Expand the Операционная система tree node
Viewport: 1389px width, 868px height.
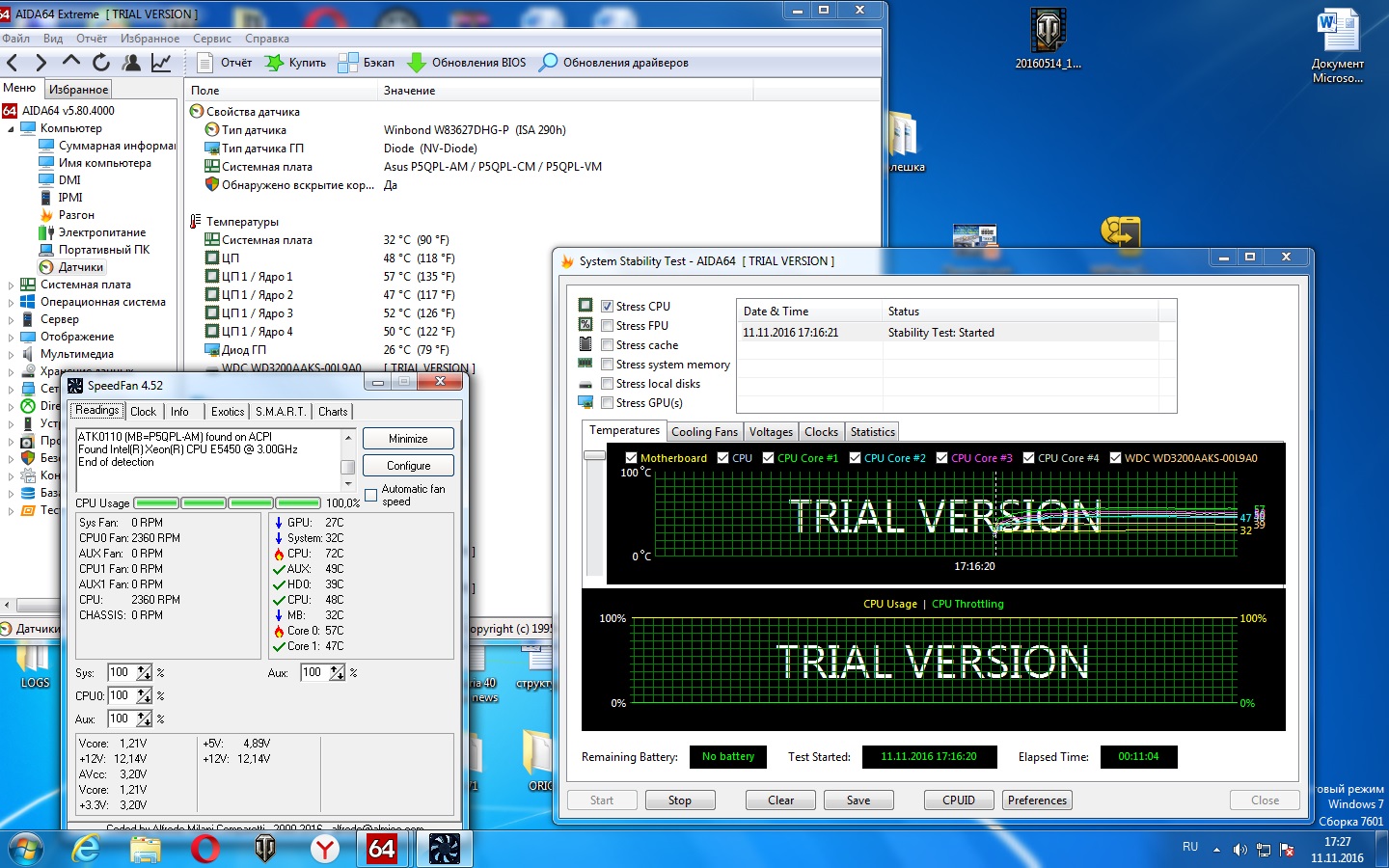coord(11,303)
